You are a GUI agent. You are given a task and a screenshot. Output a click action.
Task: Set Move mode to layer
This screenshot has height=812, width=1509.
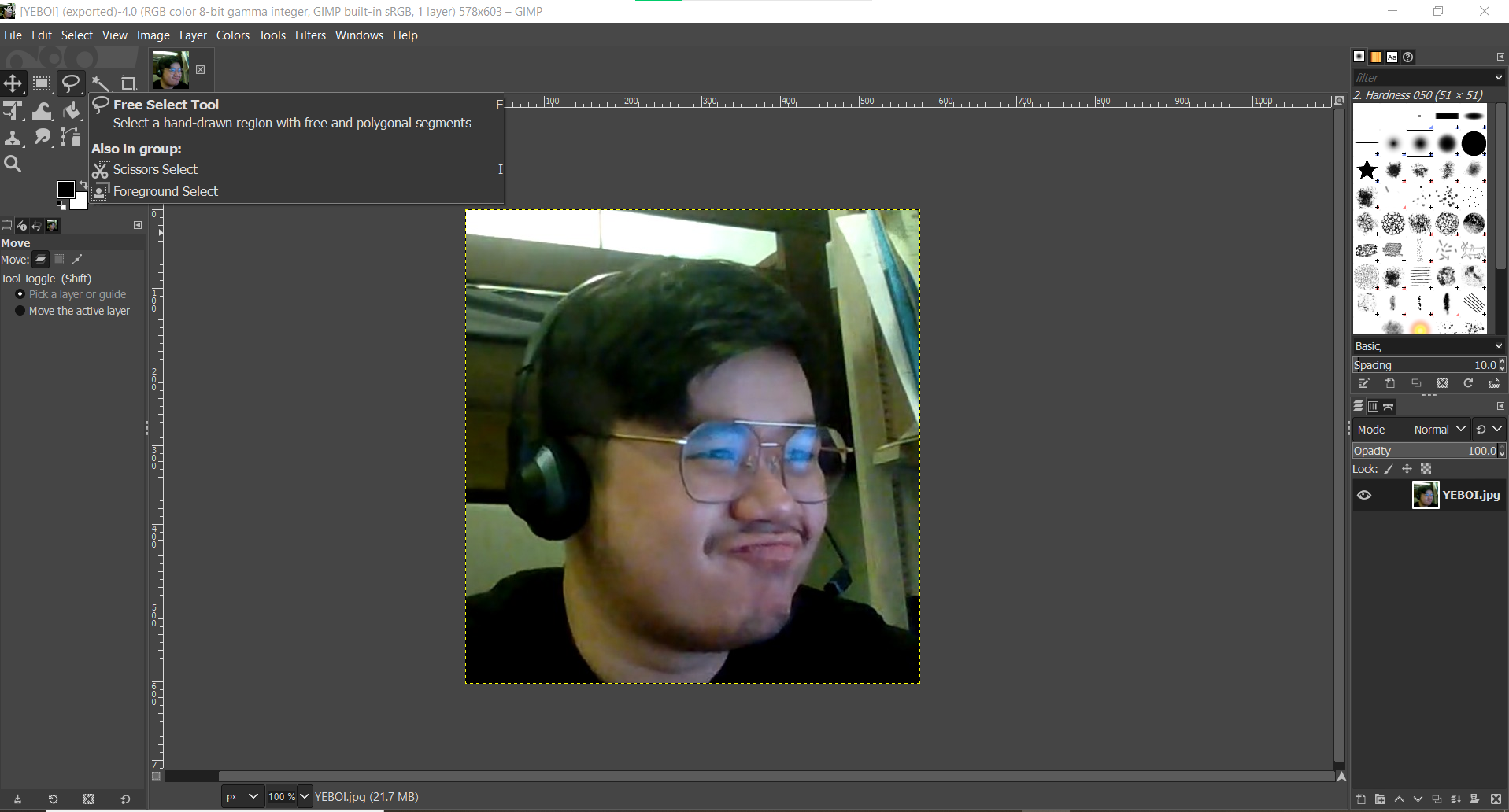tap(41, 260)
